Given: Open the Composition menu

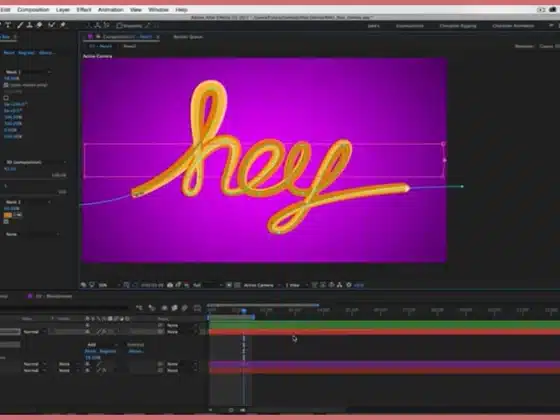Looking at the screenshot, I should [33, 10].
